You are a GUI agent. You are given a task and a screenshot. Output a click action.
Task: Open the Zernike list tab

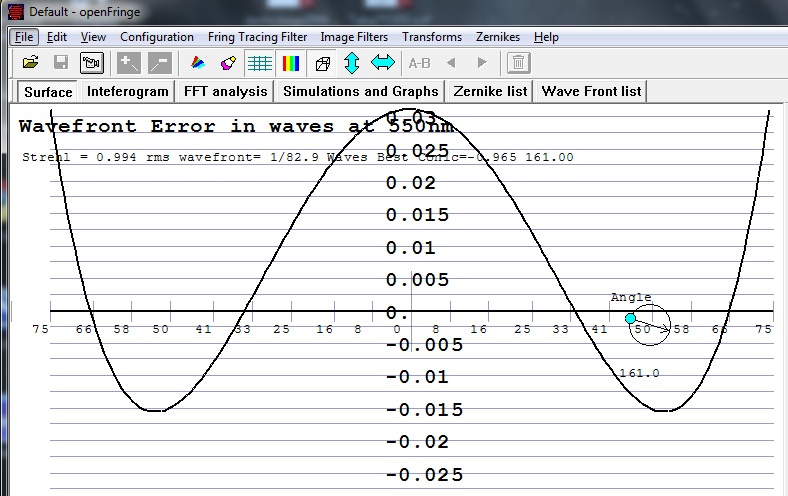pos(490,91)
